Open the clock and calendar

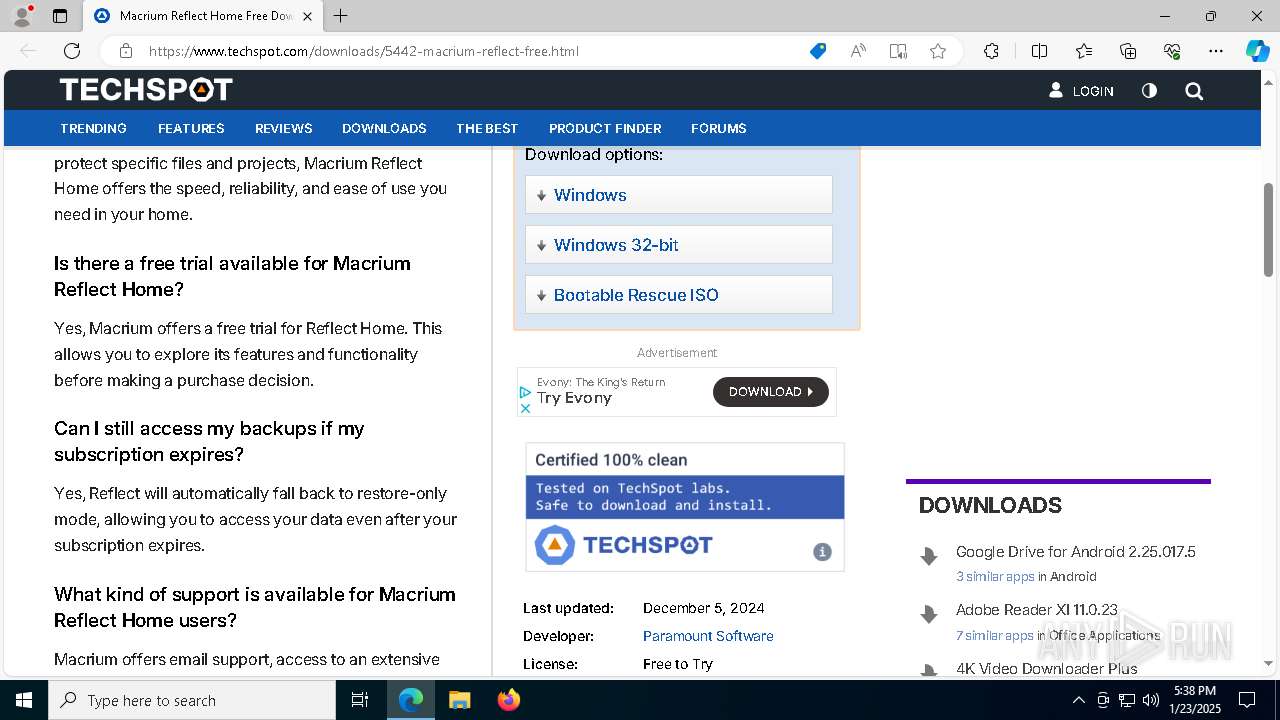1194,700
